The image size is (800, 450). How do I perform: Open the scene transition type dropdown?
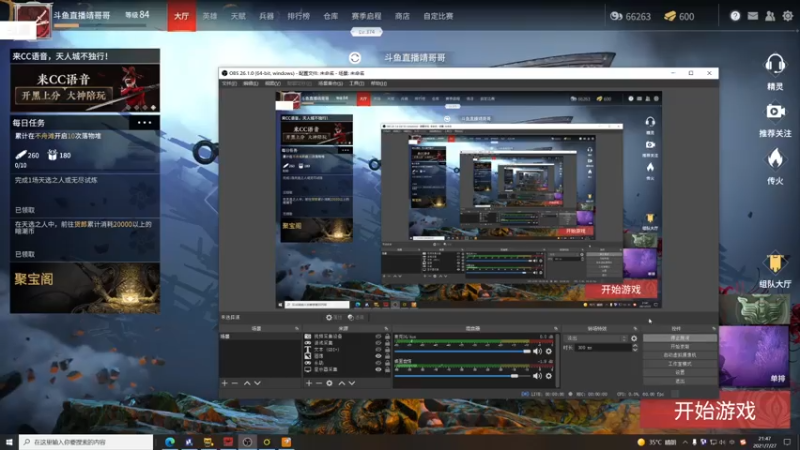point(596,338)
